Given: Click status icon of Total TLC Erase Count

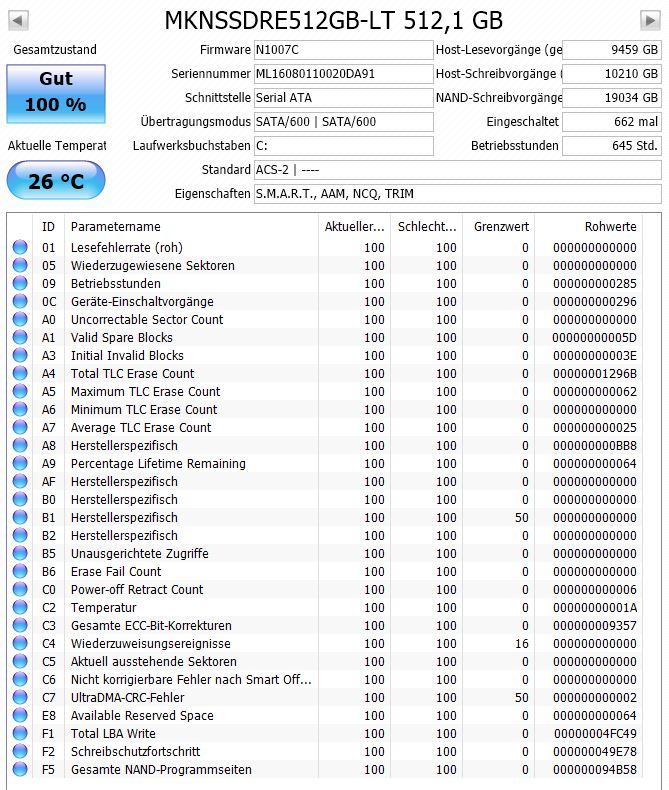Looking at the screenshot, I should 20,373.
